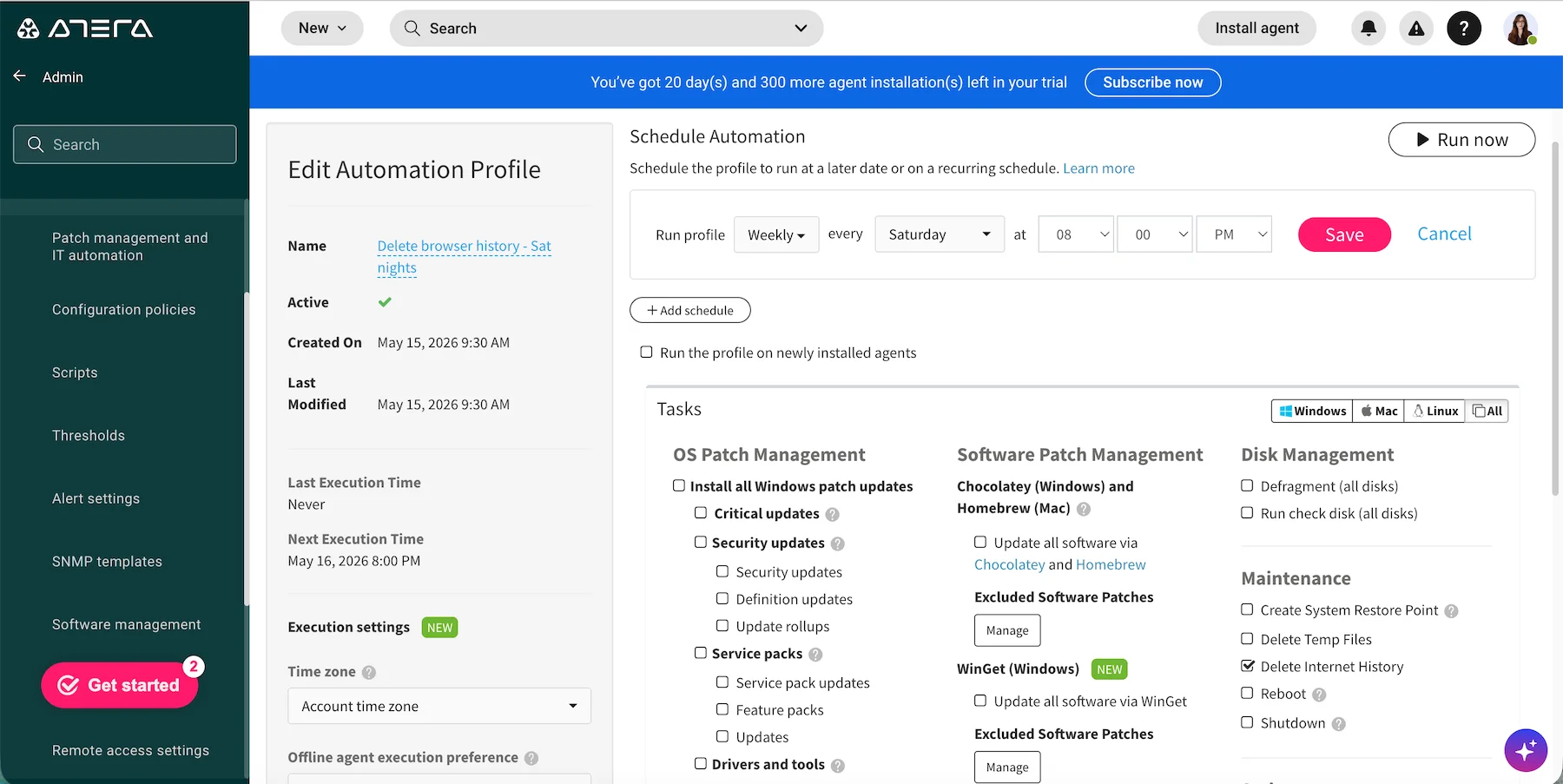Click help icon next to Critical updates
This screenshot has width=1563, height=784.
click(x=832, y=514)
